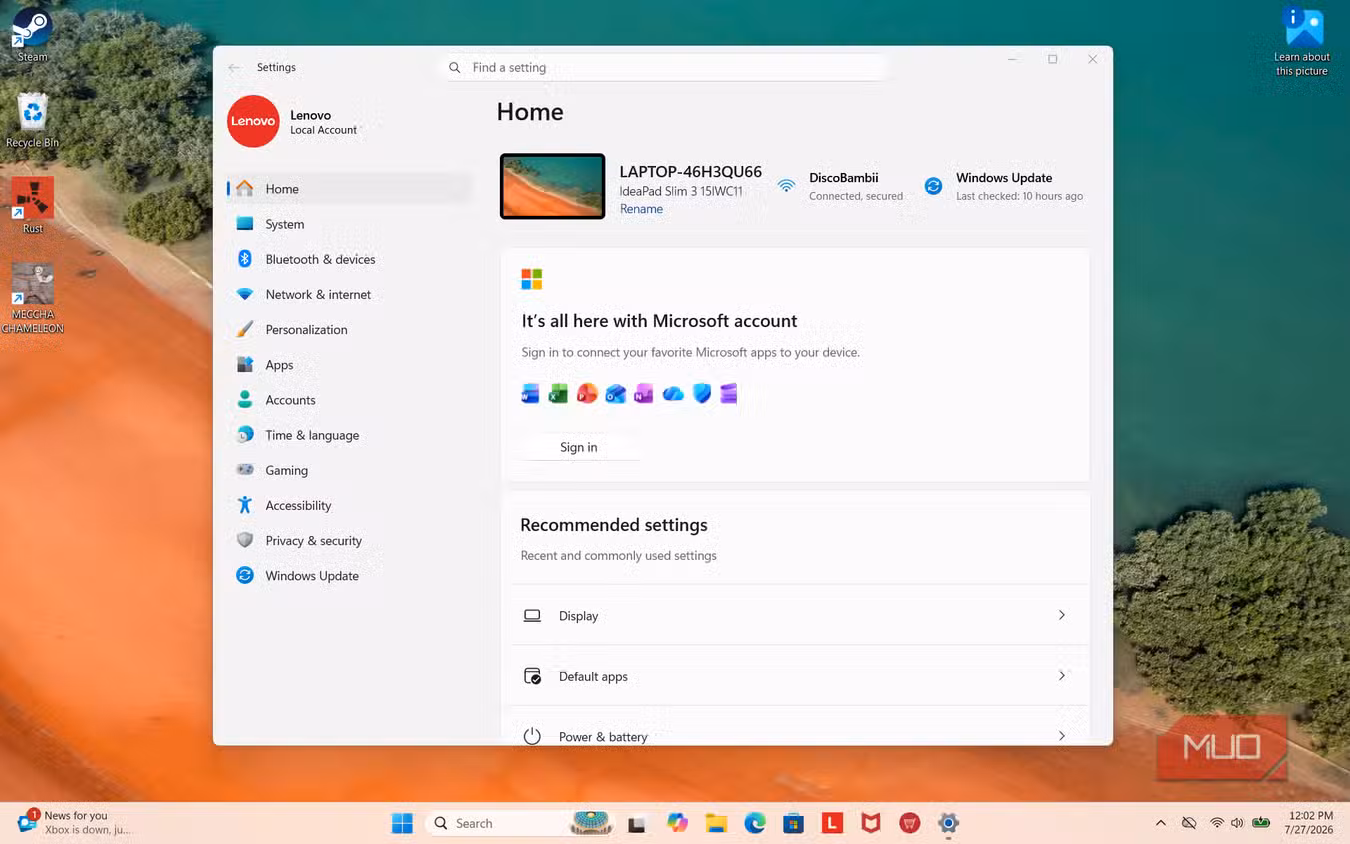Select Time & language in sidebar
The image size is (1350, 844).
pos(312,435)
